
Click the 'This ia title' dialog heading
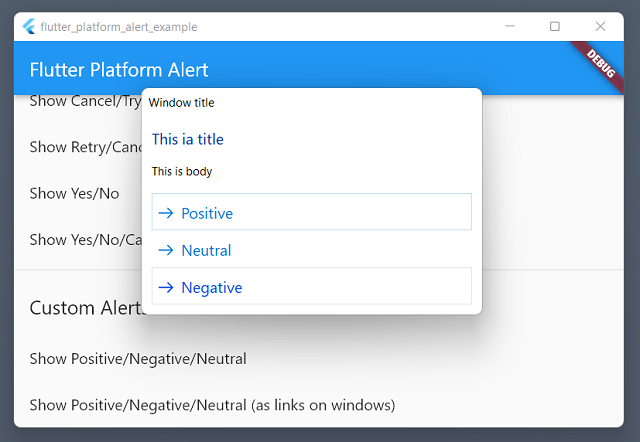(x=188, y=140)
